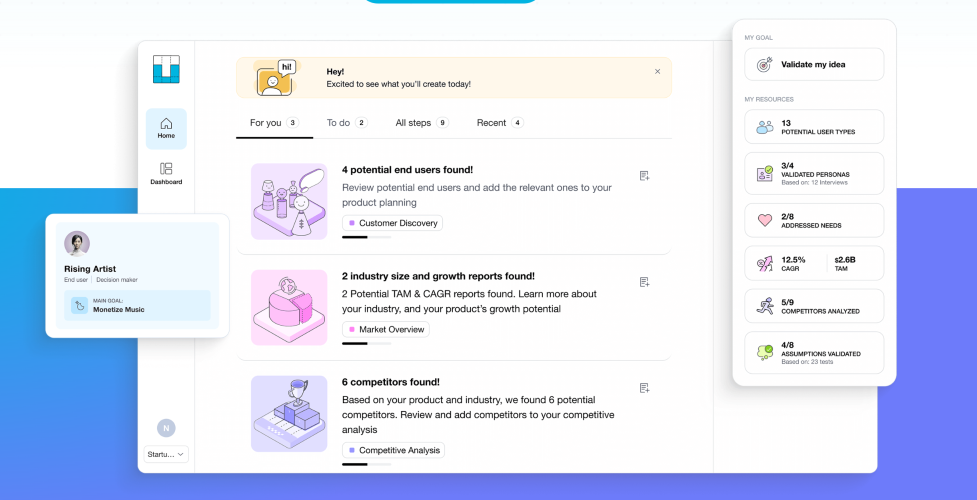Click the 'Based on: 12 Interviews' text
The height and width of the screenshot is (500, 977).
(814, 183)
